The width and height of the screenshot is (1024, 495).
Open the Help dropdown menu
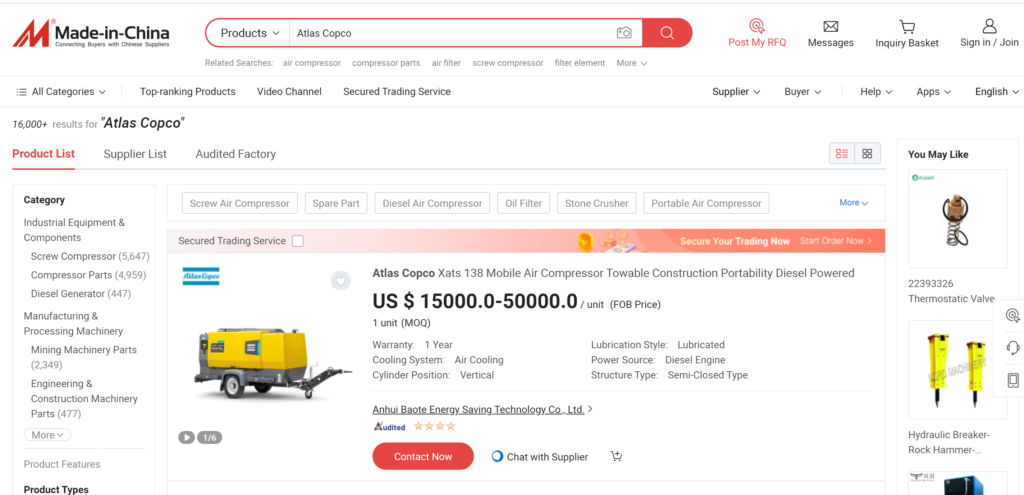tap(876, 92)
